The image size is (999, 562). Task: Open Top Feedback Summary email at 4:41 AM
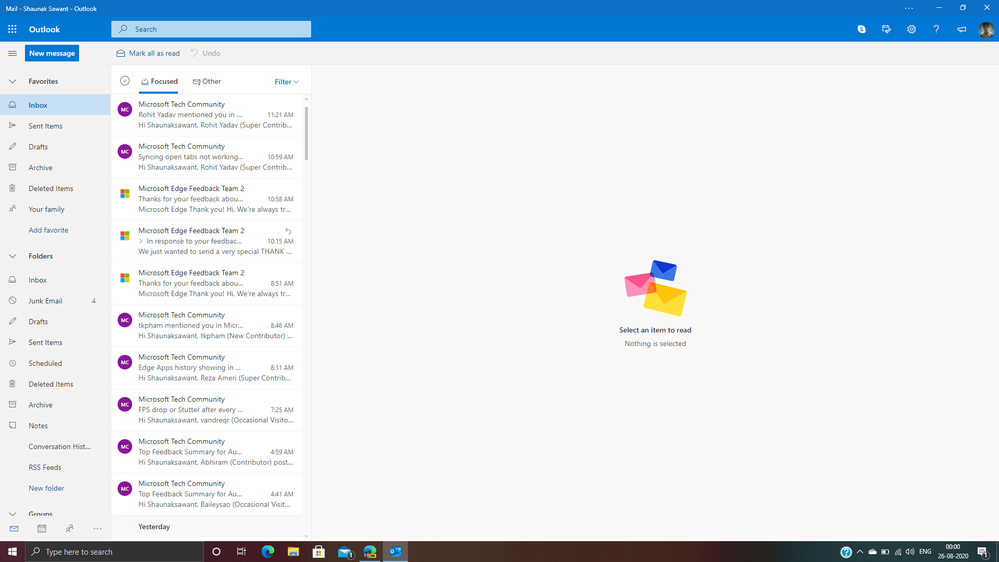pos(206,494)
